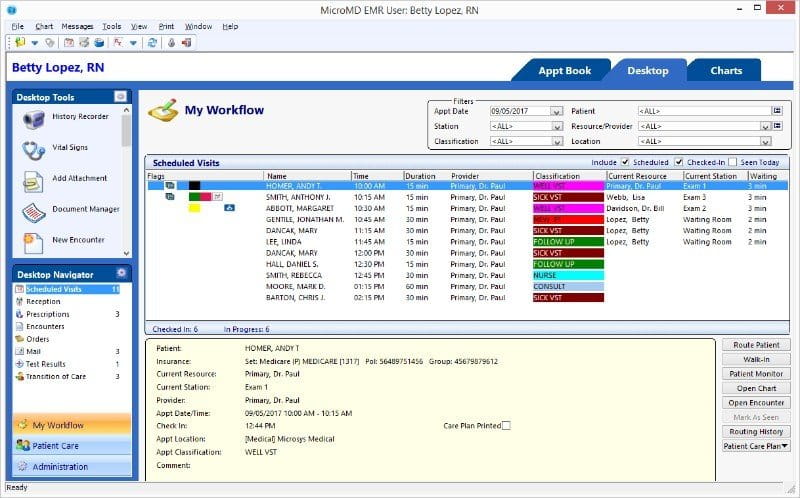Click the printer toolbar icon

84,43
